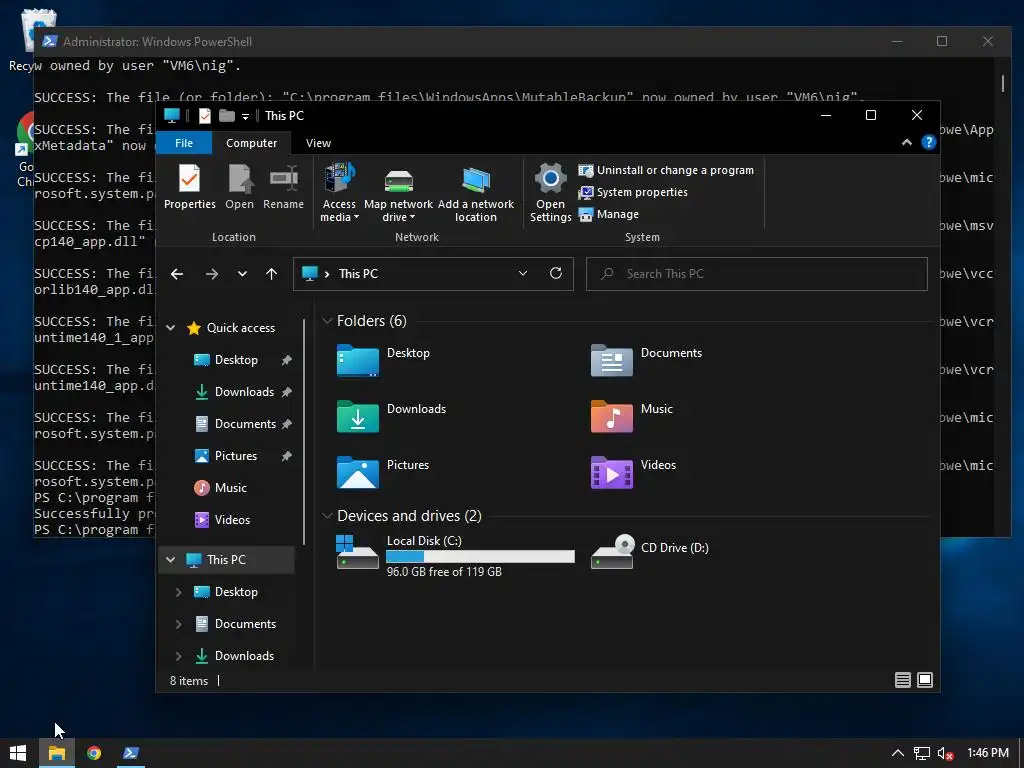Refresh the This PC view
The width and height of the screenshot is (1024, 768).
(x=556, y=274)
